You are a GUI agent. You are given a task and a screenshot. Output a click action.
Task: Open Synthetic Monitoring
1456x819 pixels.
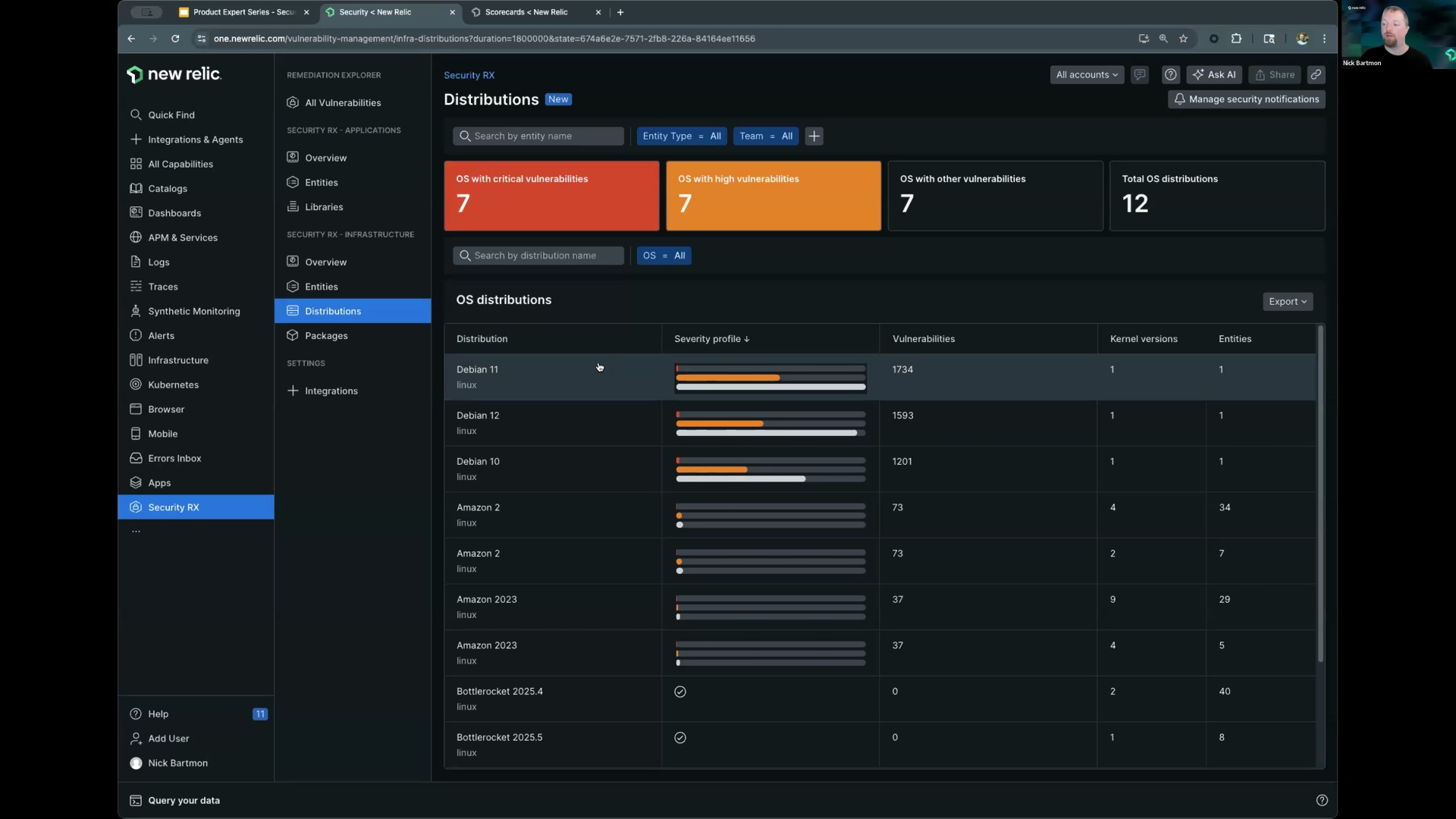point(193,311)
